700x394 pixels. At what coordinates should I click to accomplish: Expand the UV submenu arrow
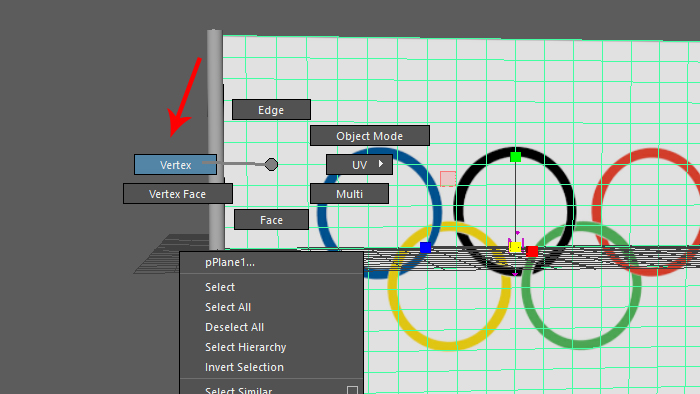click(381, 164)
